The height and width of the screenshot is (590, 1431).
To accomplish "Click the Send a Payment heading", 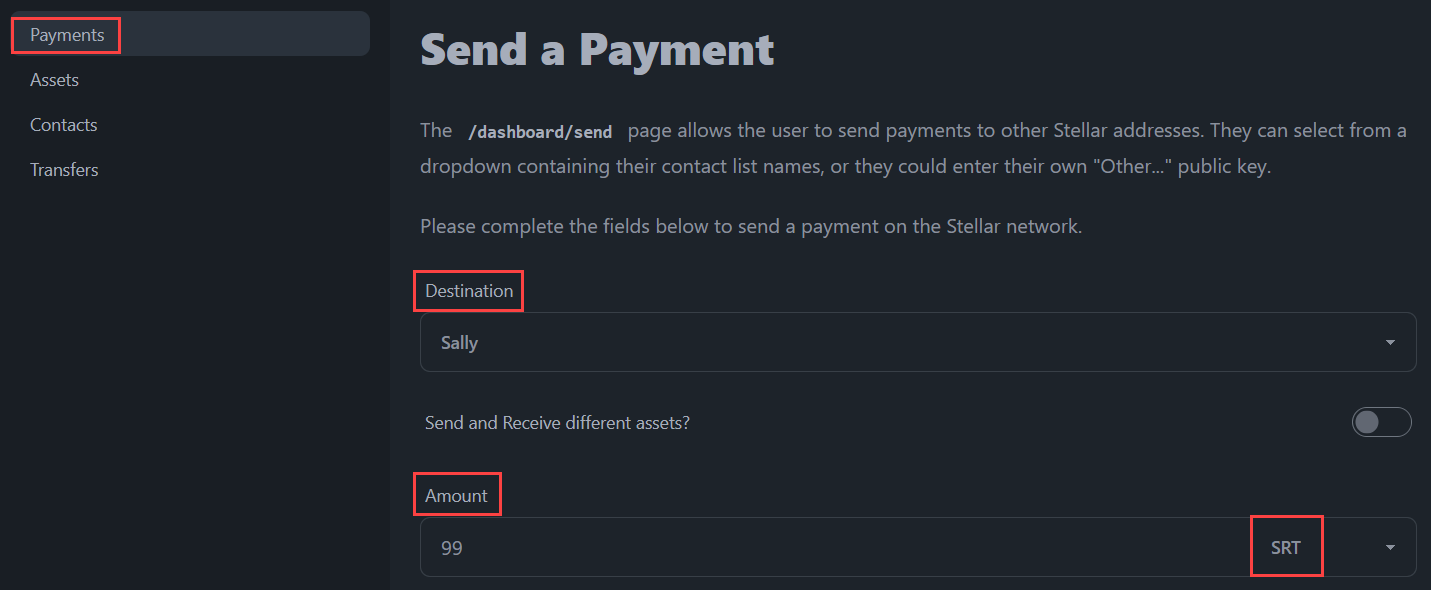I will pyautogui.click(x=596, y=48).
